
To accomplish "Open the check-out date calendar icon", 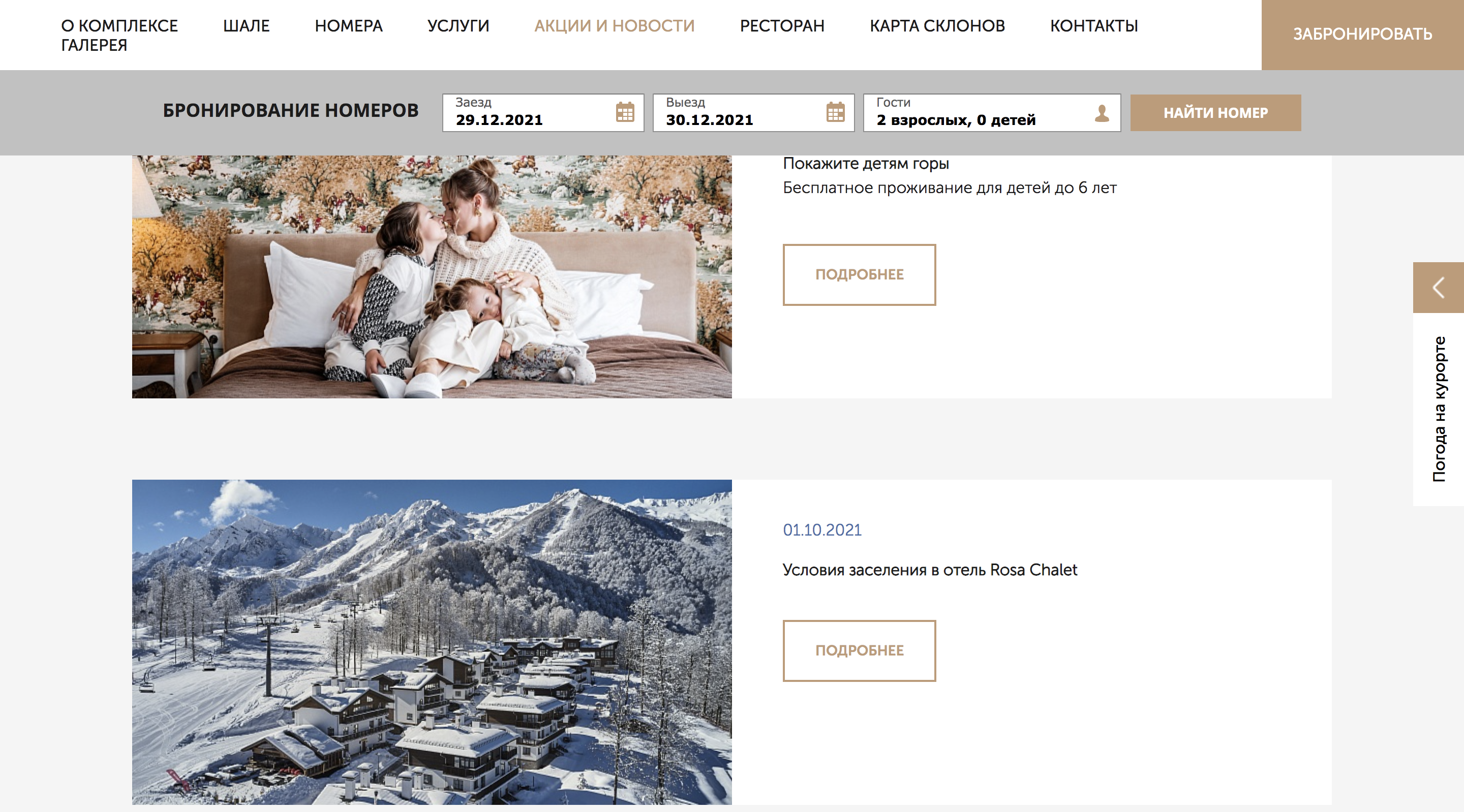I will [835, 112].
